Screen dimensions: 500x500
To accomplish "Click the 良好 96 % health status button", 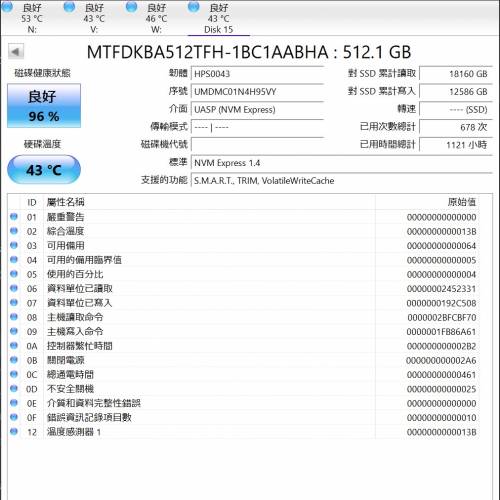I will [x=44, y=106].
